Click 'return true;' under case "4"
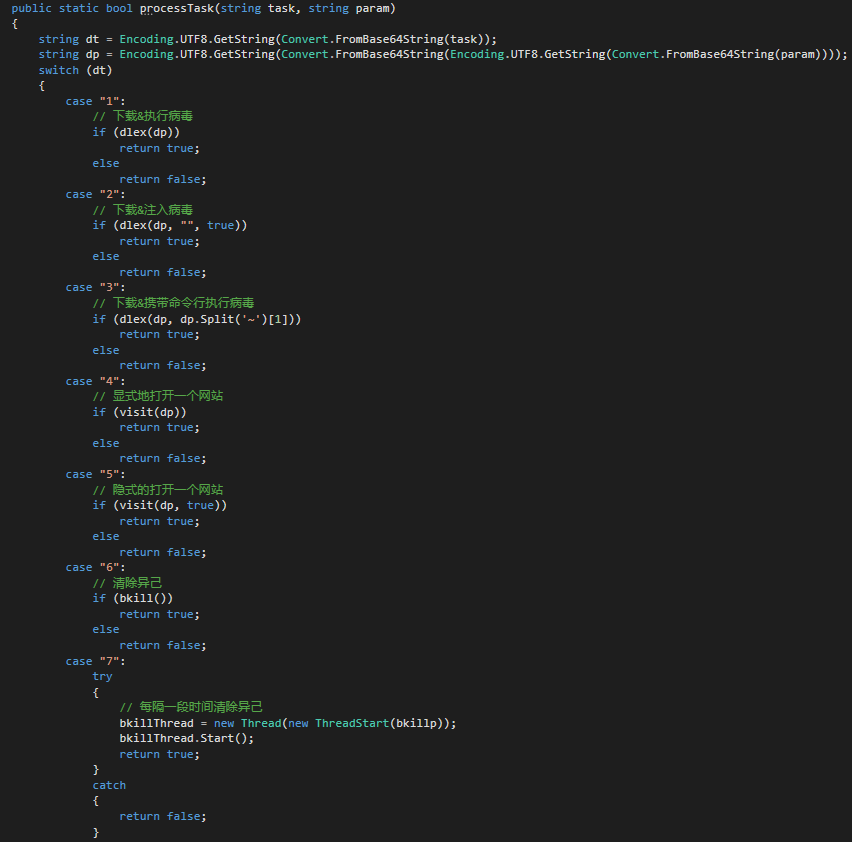The width and height of the screenshot is (852, 842). coord(160,428)
